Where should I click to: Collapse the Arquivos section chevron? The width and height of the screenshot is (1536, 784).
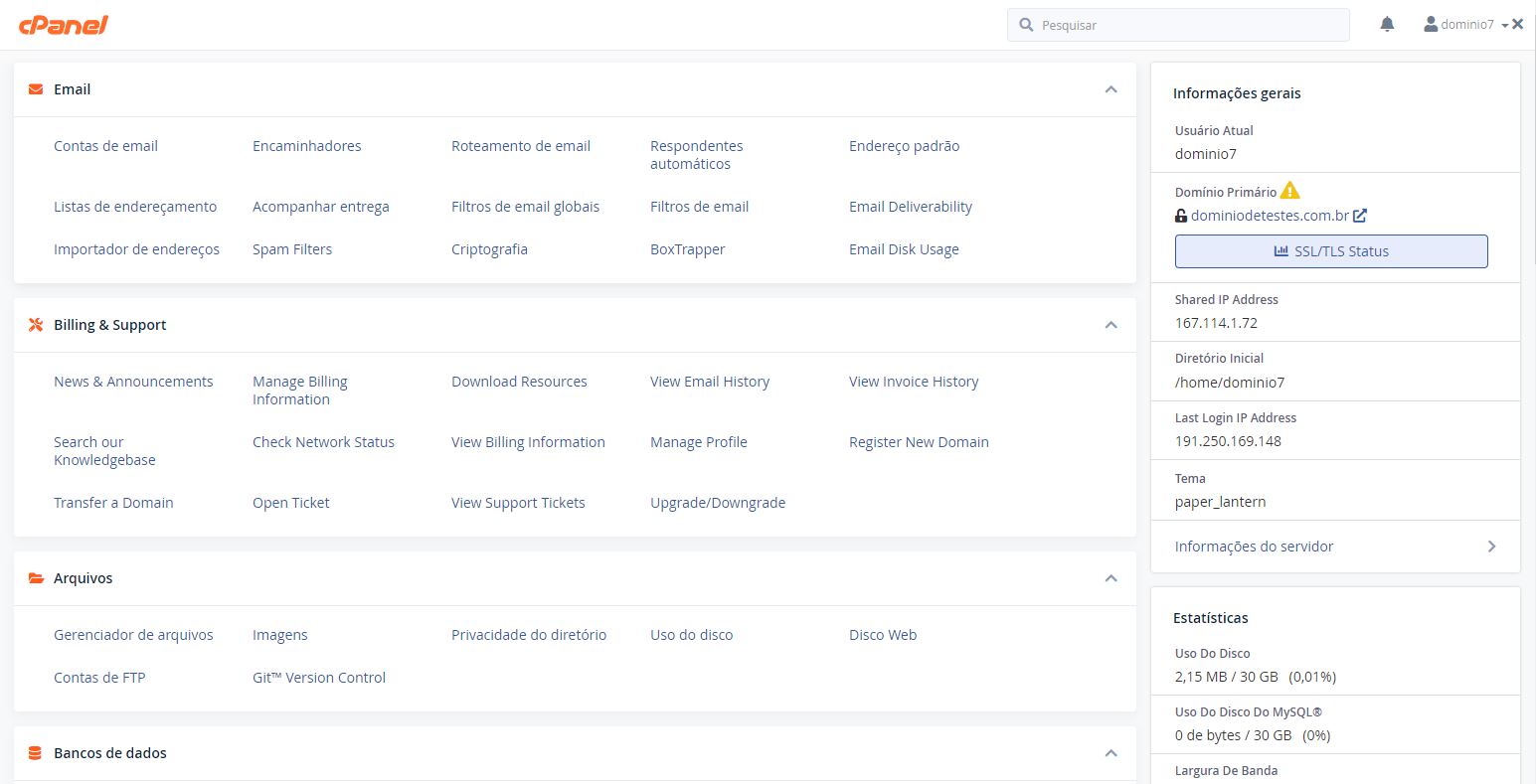1110,577
